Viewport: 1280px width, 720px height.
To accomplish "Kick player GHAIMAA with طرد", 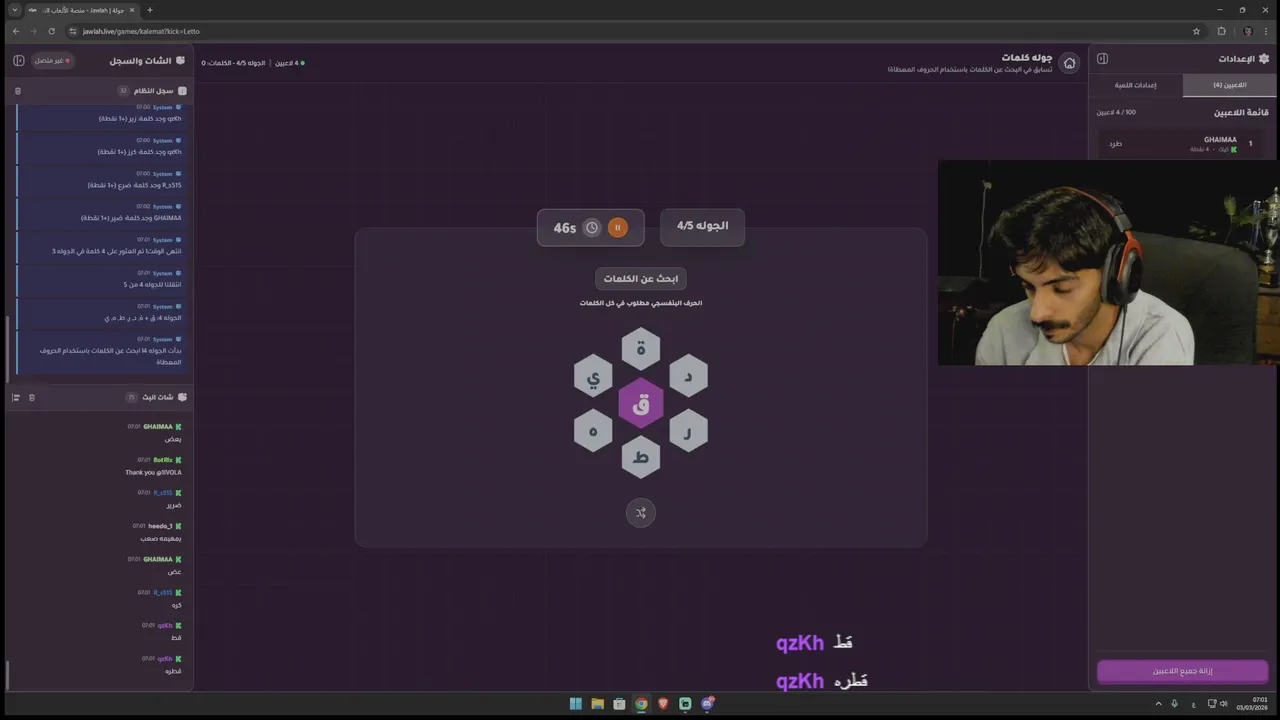I will click(1115, 144).
